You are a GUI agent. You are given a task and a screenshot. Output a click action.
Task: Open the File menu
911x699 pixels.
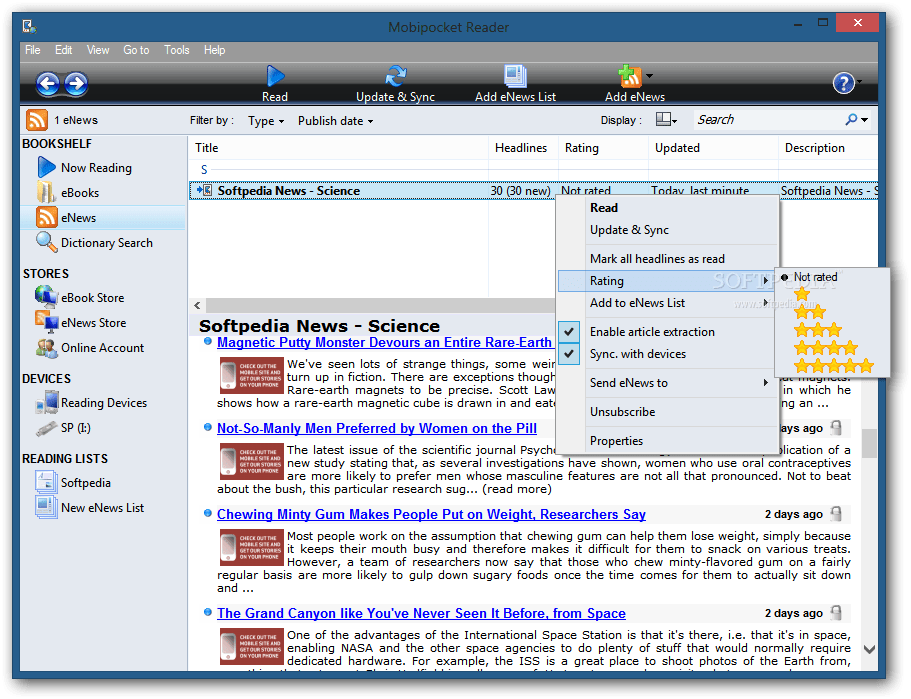(x=33, y=50)
